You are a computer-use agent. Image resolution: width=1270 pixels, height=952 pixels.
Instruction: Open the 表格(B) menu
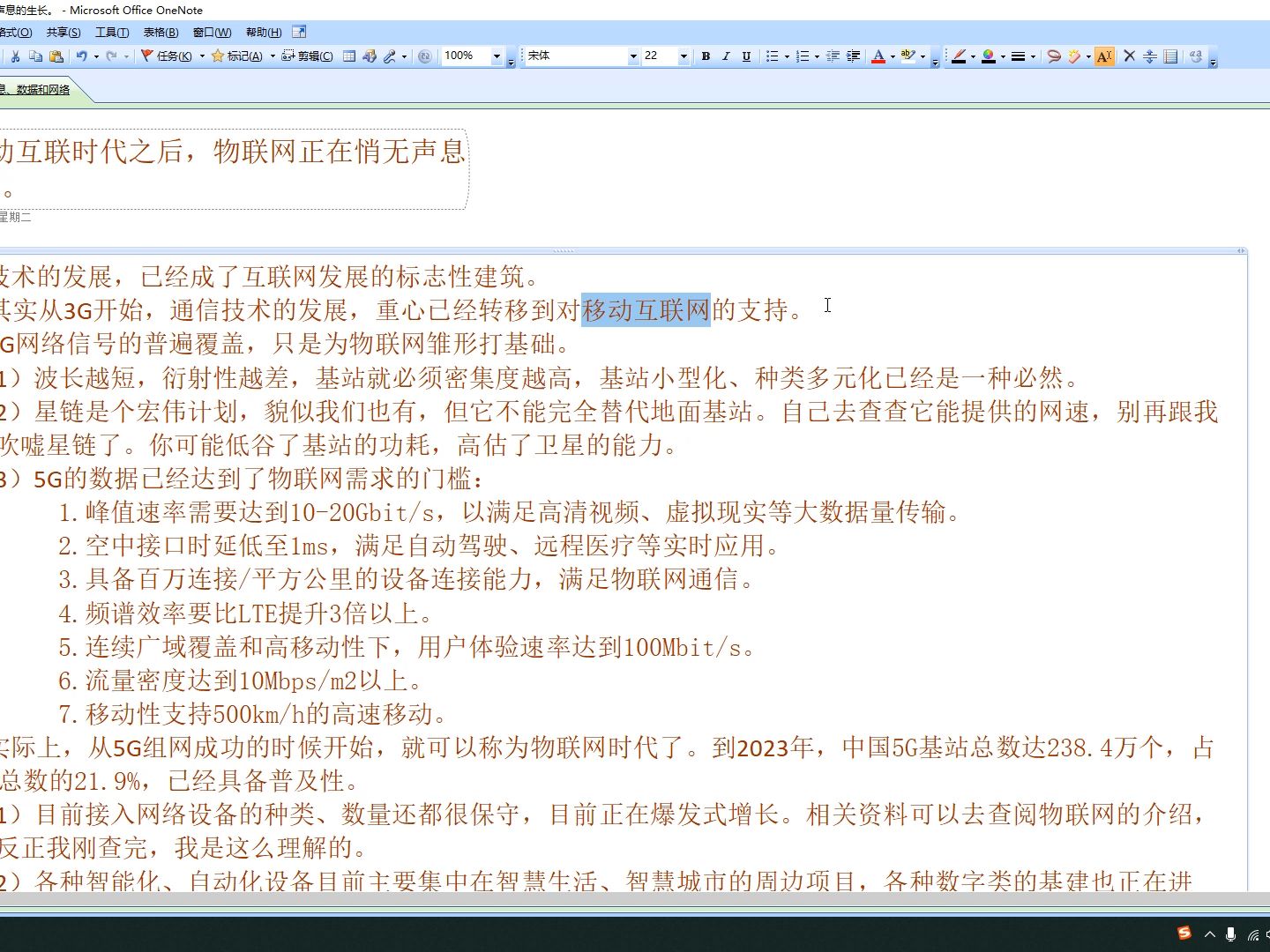tap(161, 33)
